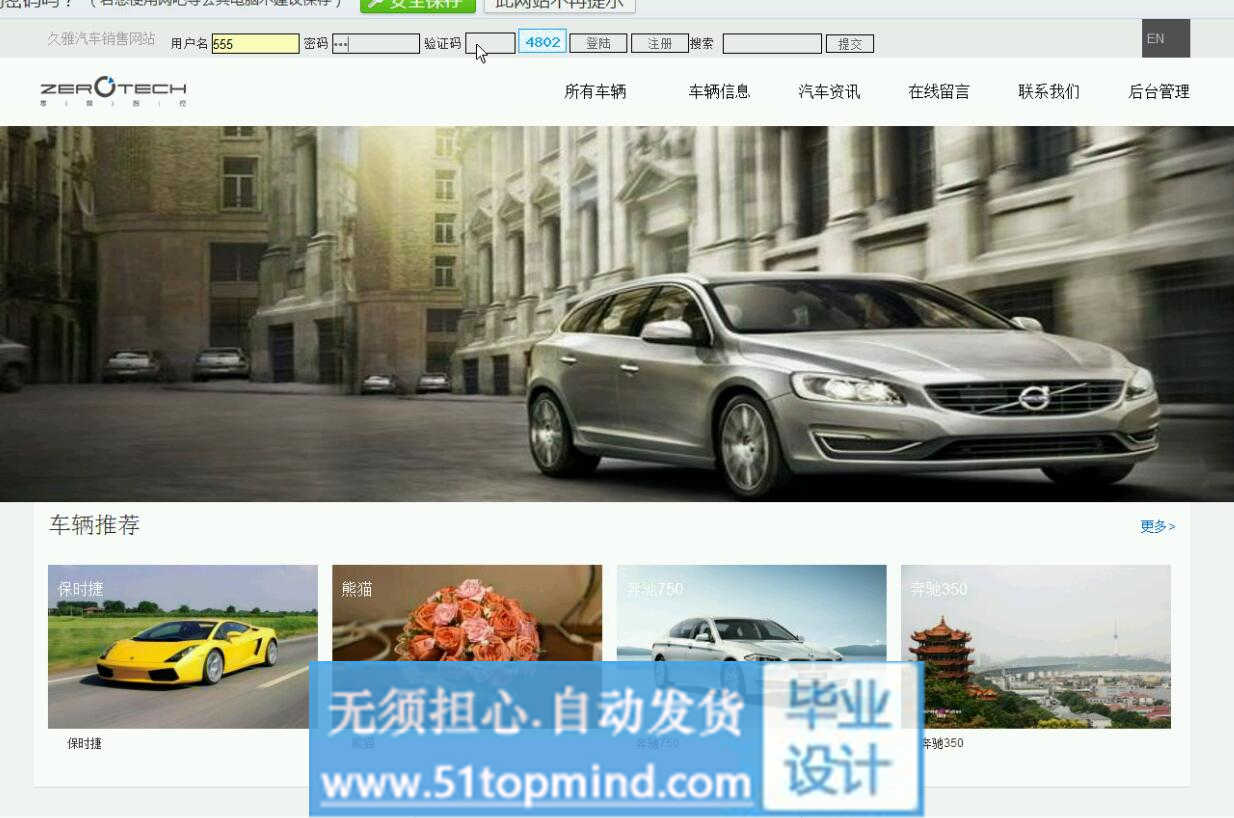Open the 所有车辆 menu item
The width and height of the screenshot is (1234, 818).
(x=595, y=92)
